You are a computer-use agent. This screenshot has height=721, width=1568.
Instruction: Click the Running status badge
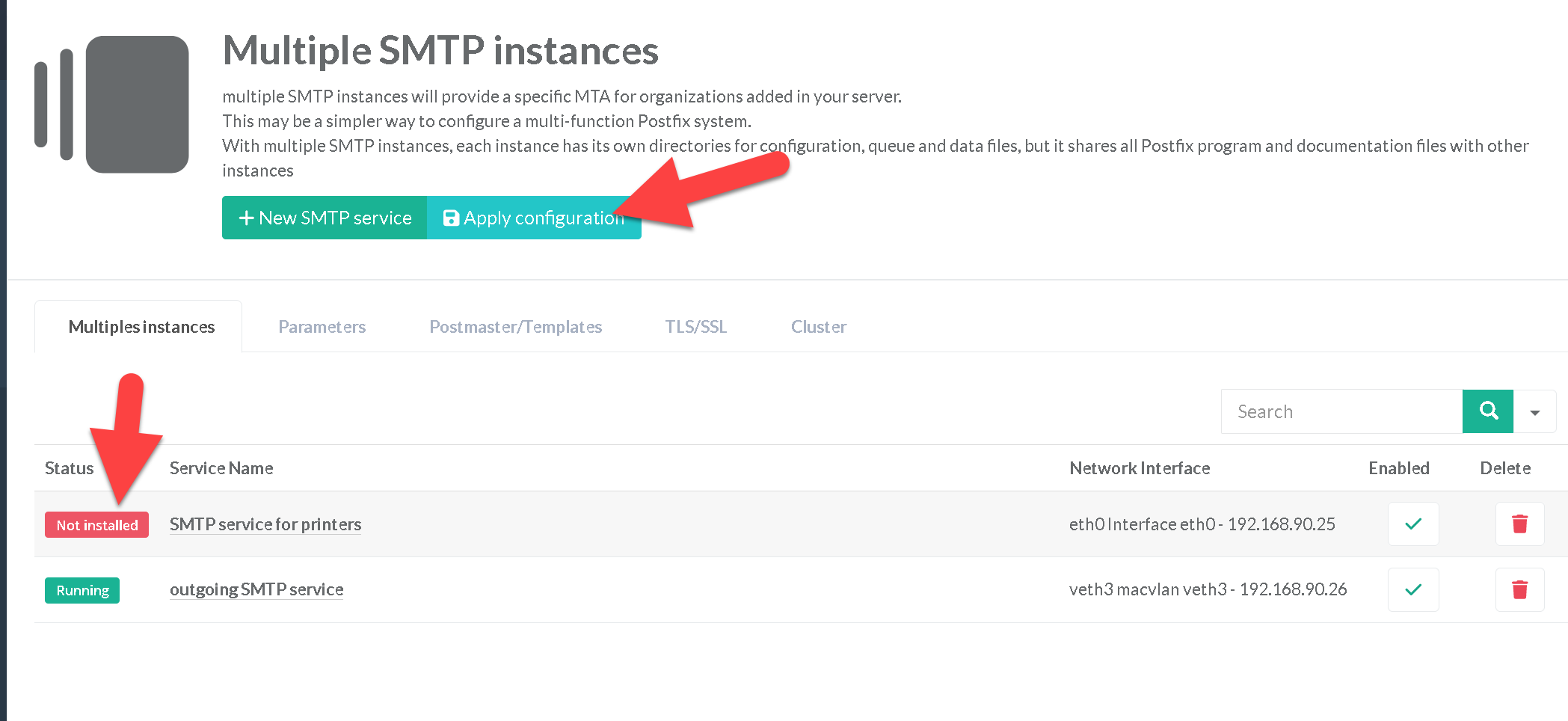point(82,591)
